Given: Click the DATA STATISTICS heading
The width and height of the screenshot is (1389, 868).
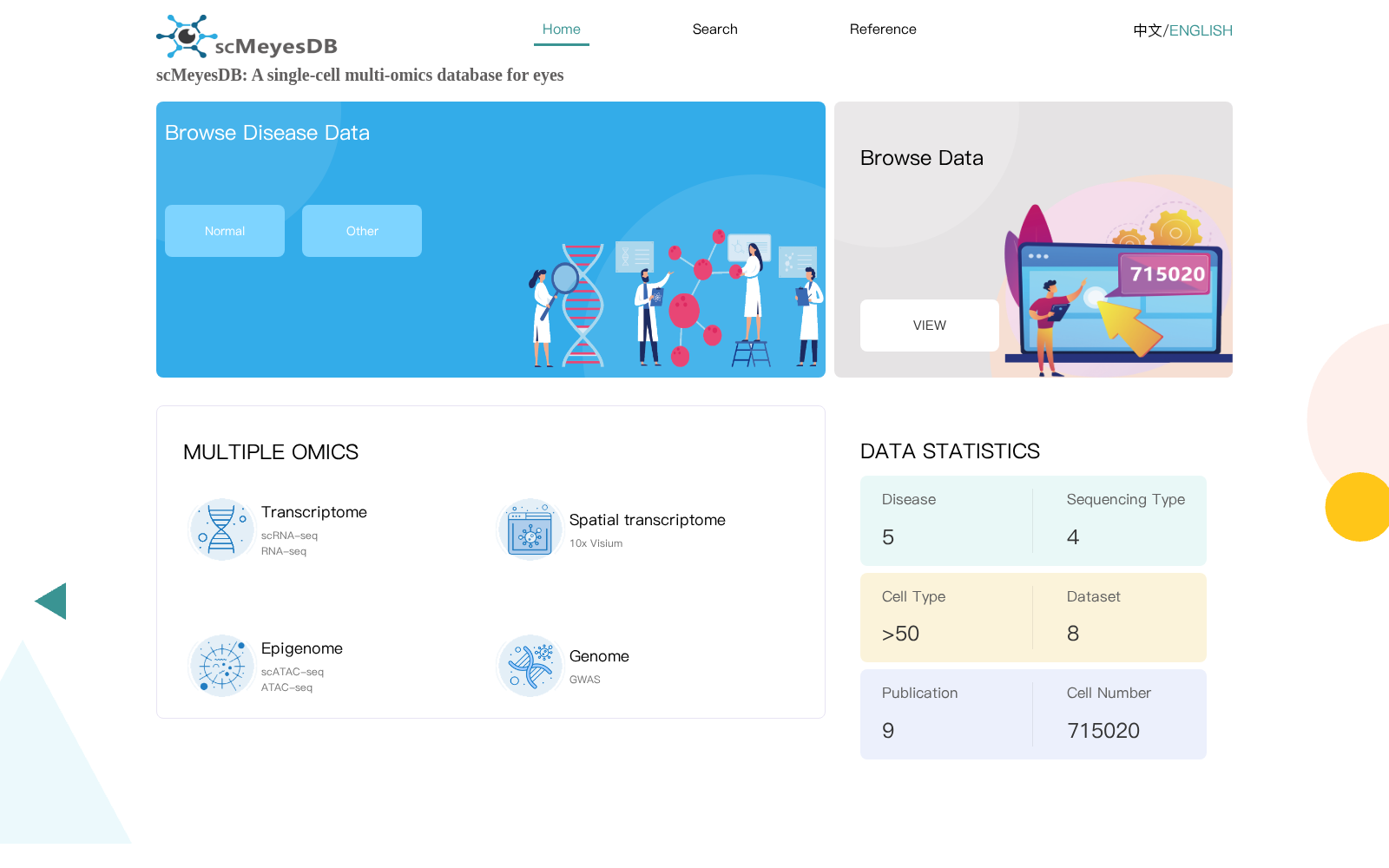Looking at the screenshot, I should (x=950, y=451).
